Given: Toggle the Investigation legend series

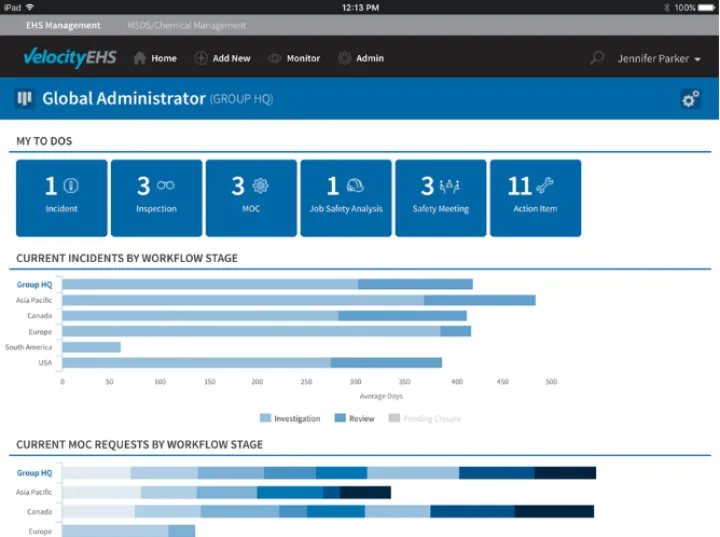Looking at the screenshot, I should tap(290, 419).
